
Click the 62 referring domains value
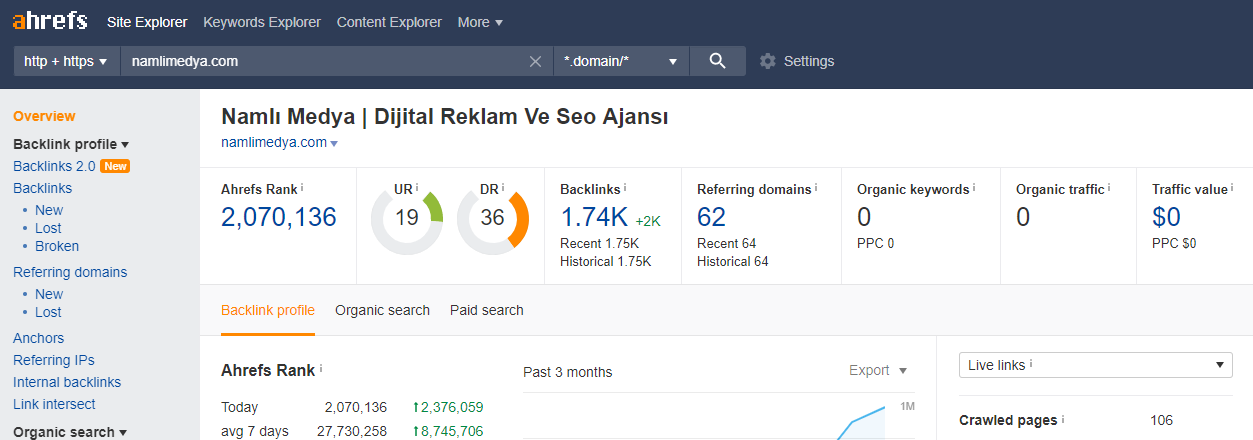712,217
